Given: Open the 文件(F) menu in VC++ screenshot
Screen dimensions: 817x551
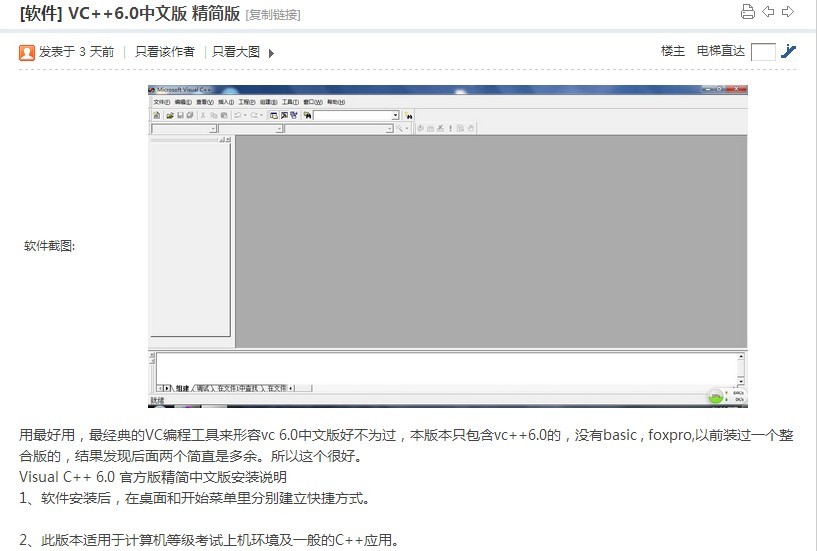Looking at the screenshot, I should tap(162, 102).
